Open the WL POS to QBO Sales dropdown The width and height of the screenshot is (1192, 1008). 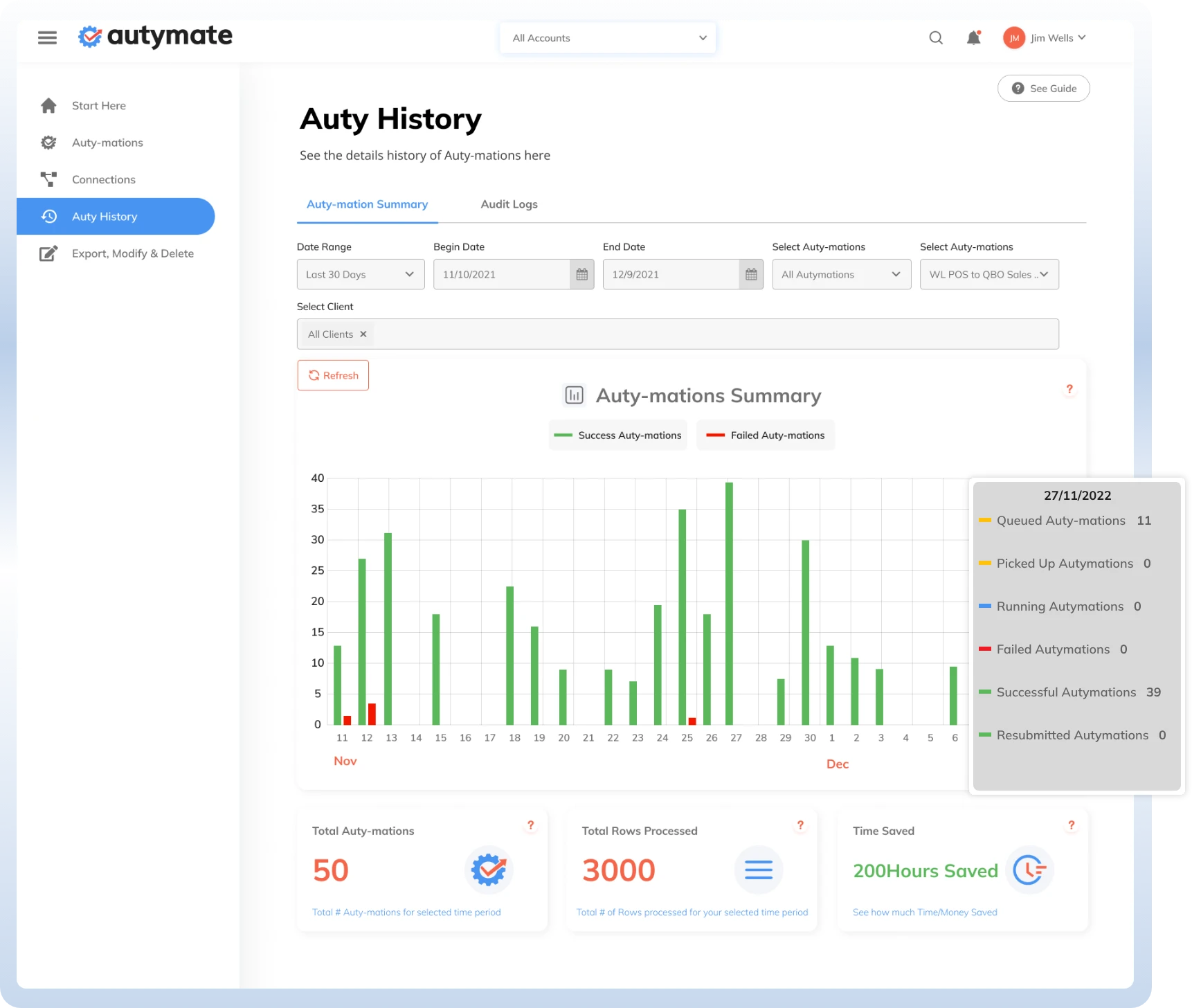[988, 274]
